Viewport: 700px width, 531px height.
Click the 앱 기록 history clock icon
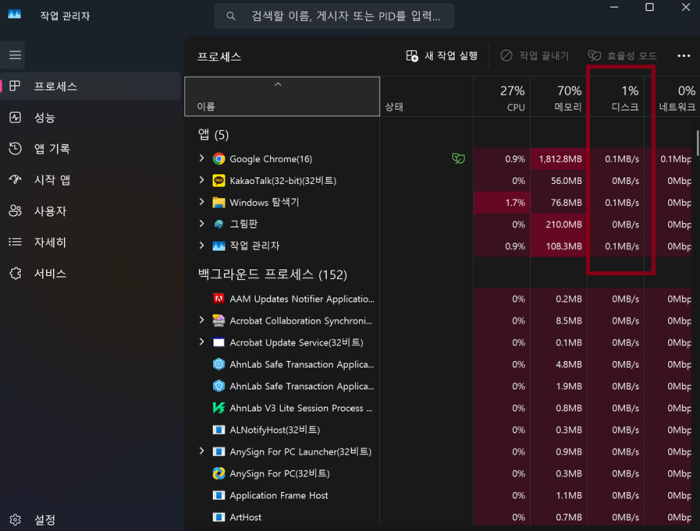tap(15, 149)
